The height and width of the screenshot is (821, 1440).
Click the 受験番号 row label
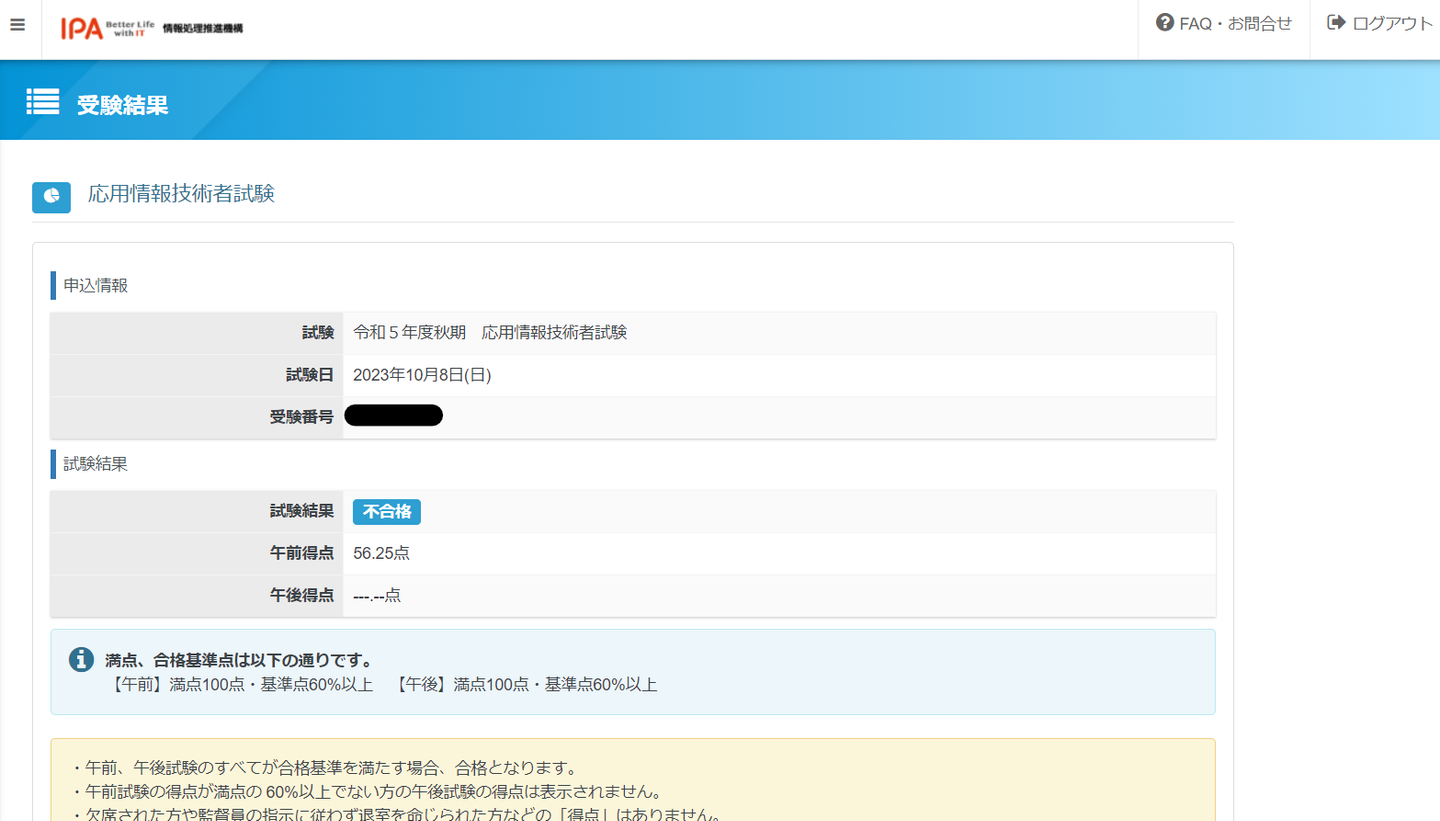coord(302,418)
